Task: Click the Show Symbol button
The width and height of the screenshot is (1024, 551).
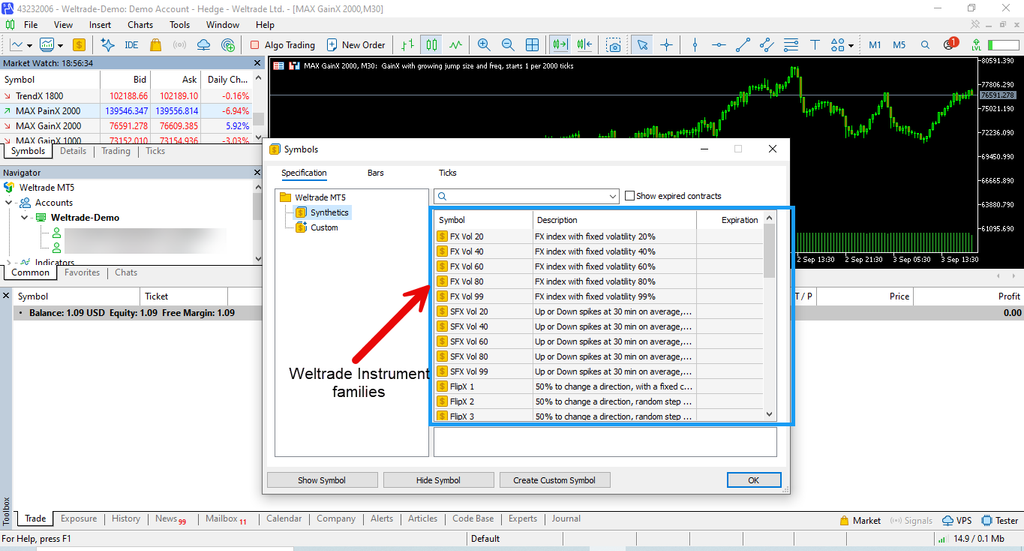Action: coord(322,480)
